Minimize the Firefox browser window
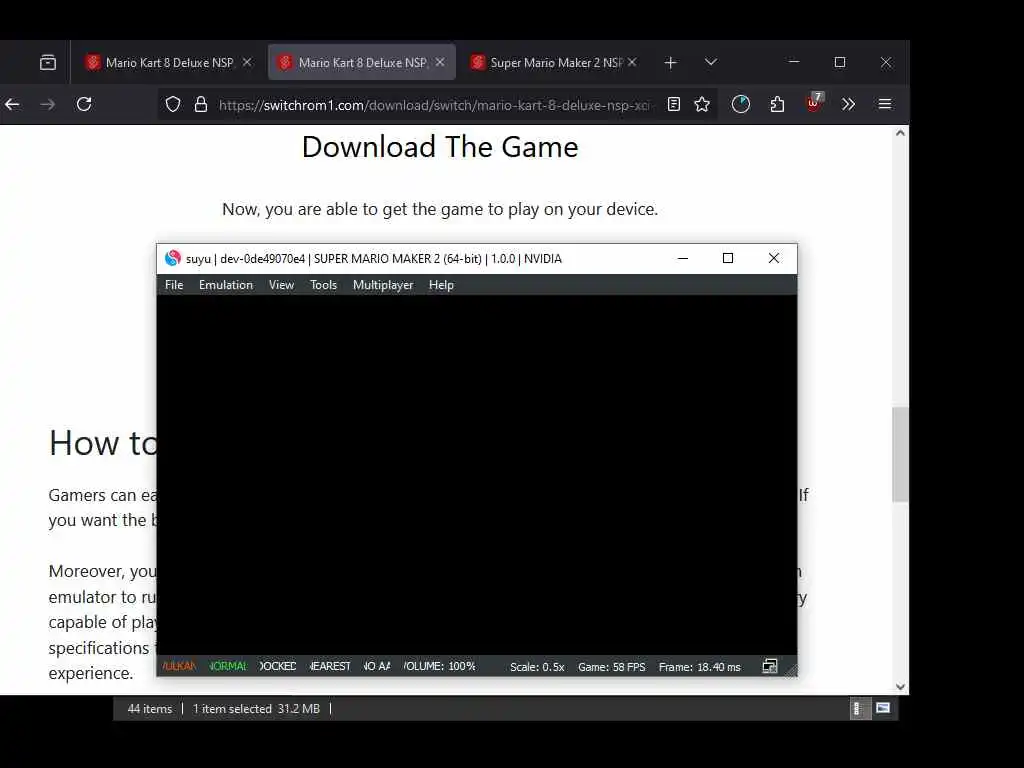 coord(794,62)
